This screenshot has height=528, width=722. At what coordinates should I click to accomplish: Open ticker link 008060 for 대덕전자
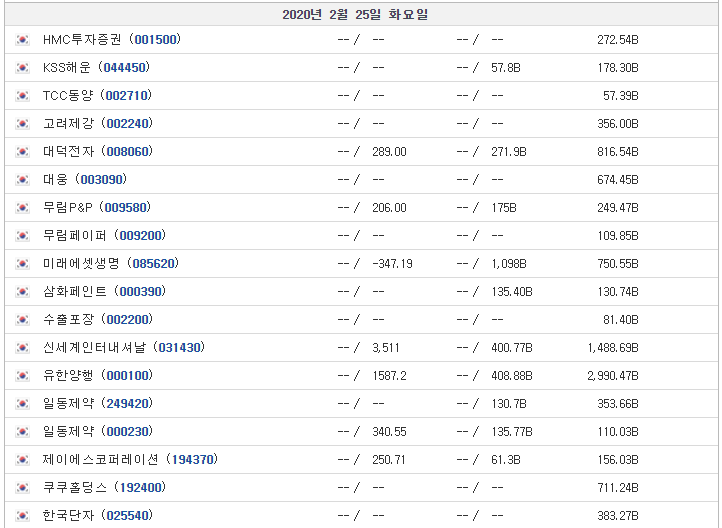[128, 151]
